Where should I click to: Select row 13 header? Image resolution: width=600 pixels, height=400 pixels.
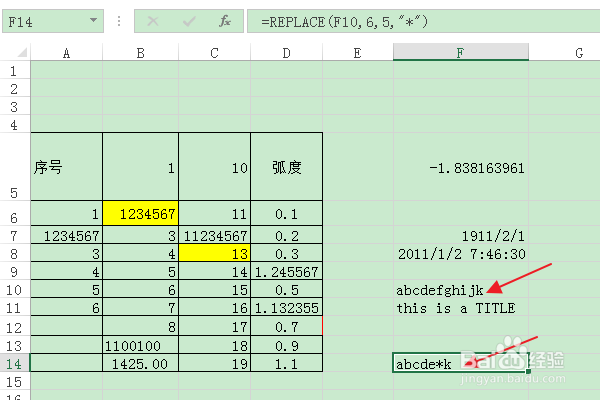point(15,345)
